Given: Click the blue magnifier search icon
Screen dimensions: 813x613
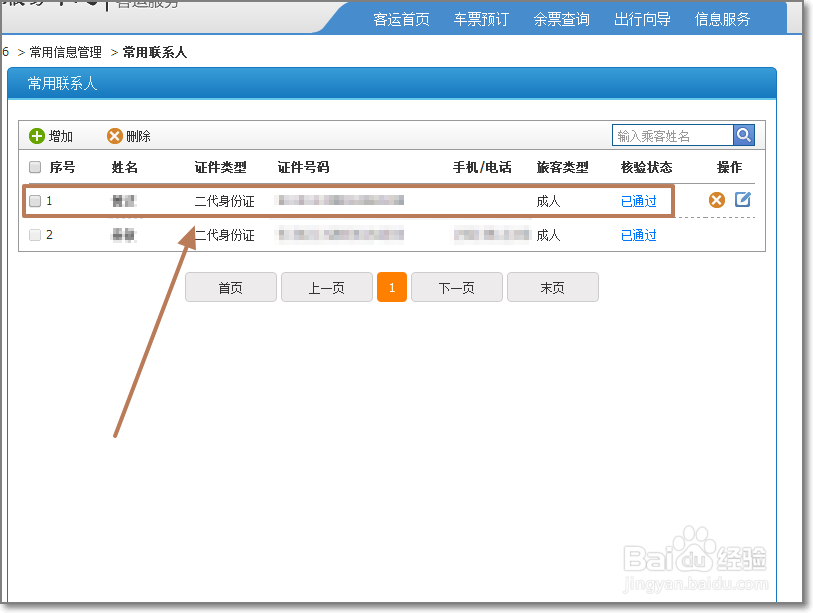Looking at the screenshot, I should tap(742, 135).
